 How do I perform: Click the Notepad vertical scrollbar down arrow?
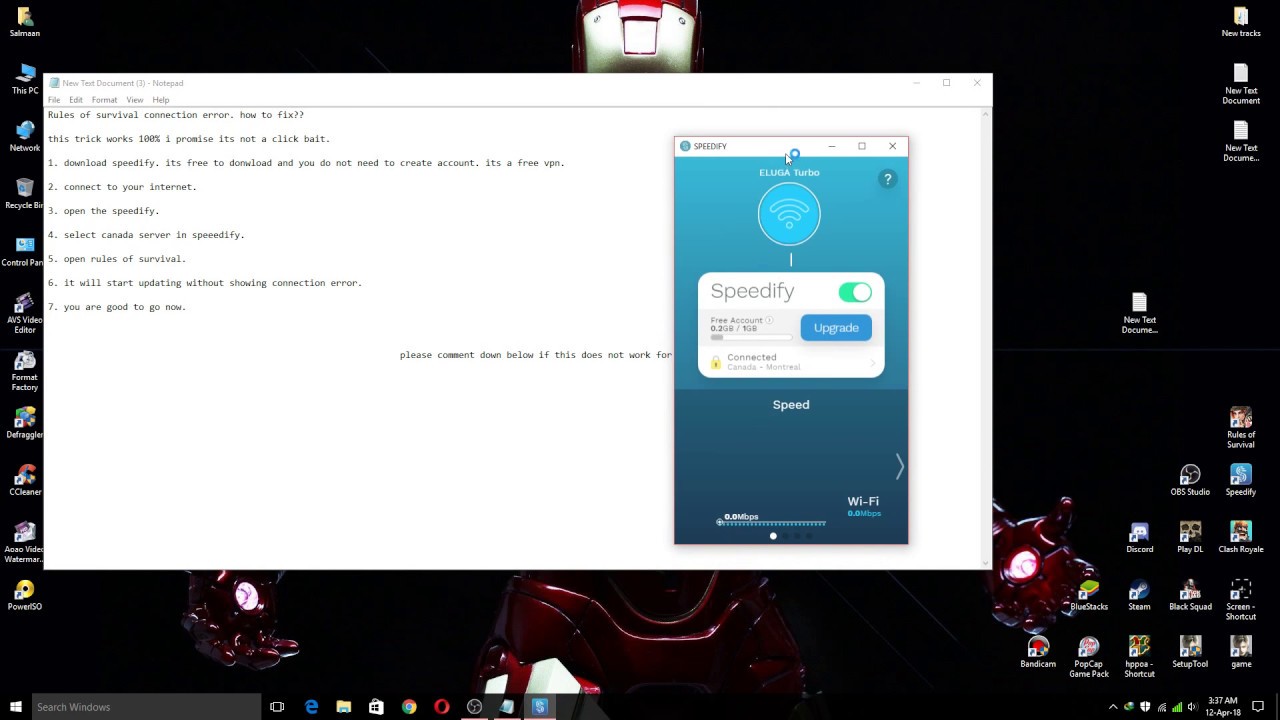(x=985, y=562)
